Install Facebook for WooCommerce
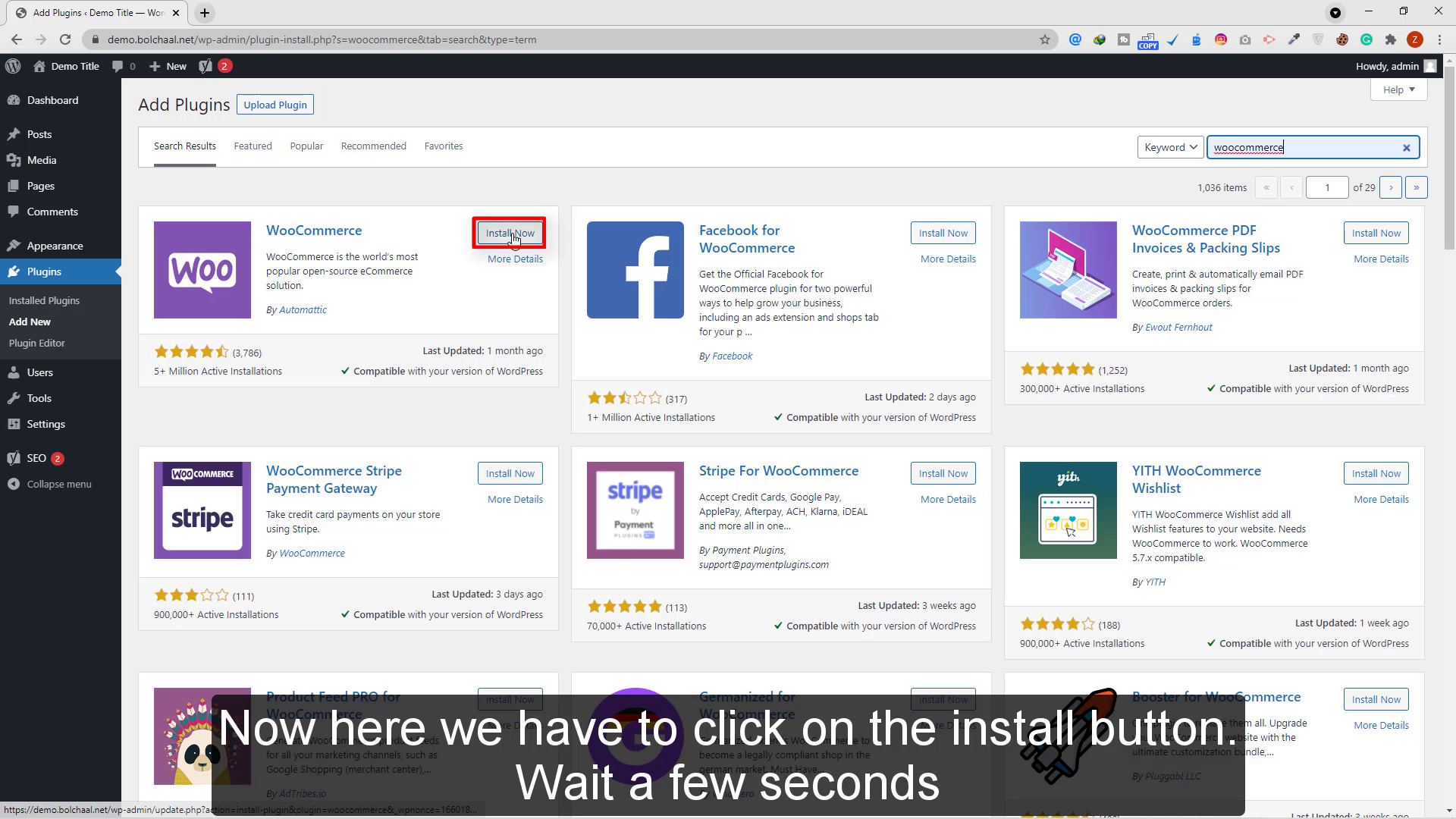The image size is (1456, 819). point(943,233)
